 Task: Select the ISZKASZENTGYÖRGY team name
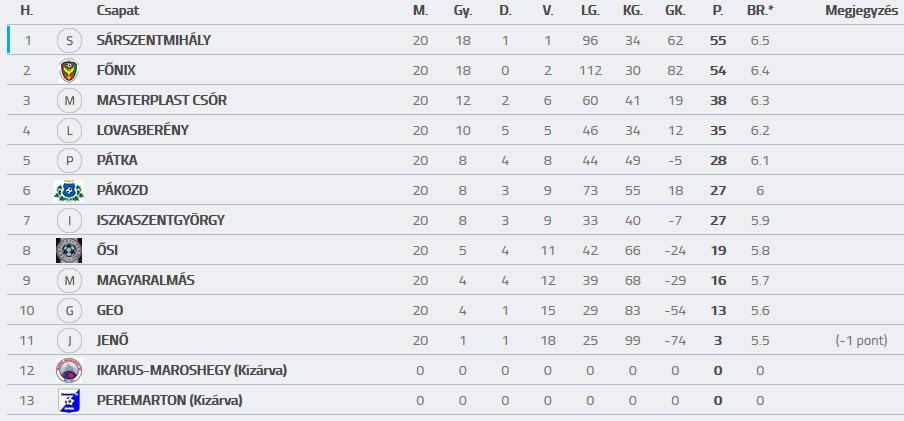pyautogui.click(x=161, y=220)
